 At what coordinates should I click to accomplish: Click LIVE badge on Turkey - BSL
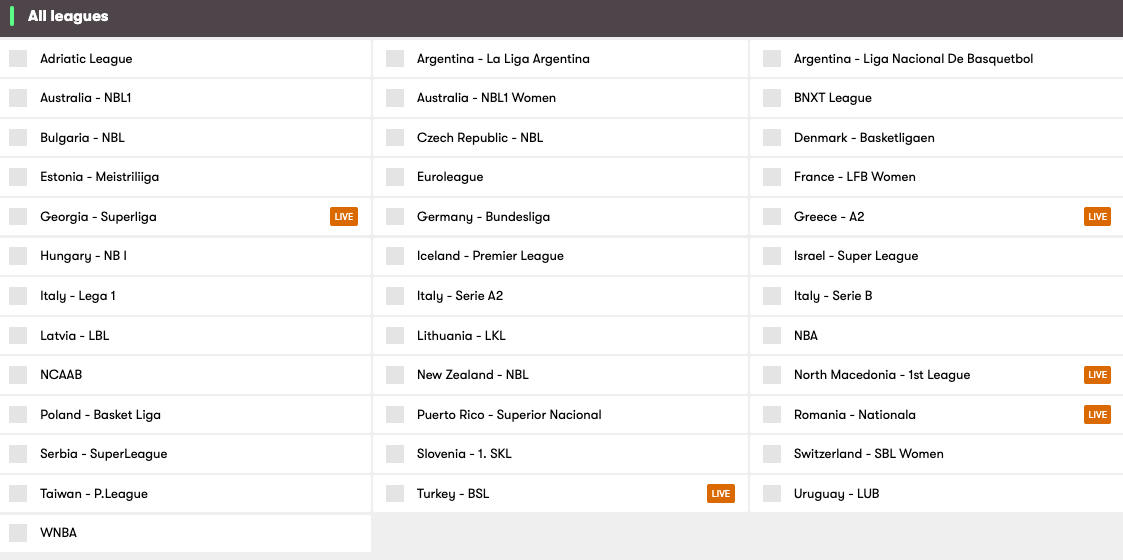(x=720, y=493)
